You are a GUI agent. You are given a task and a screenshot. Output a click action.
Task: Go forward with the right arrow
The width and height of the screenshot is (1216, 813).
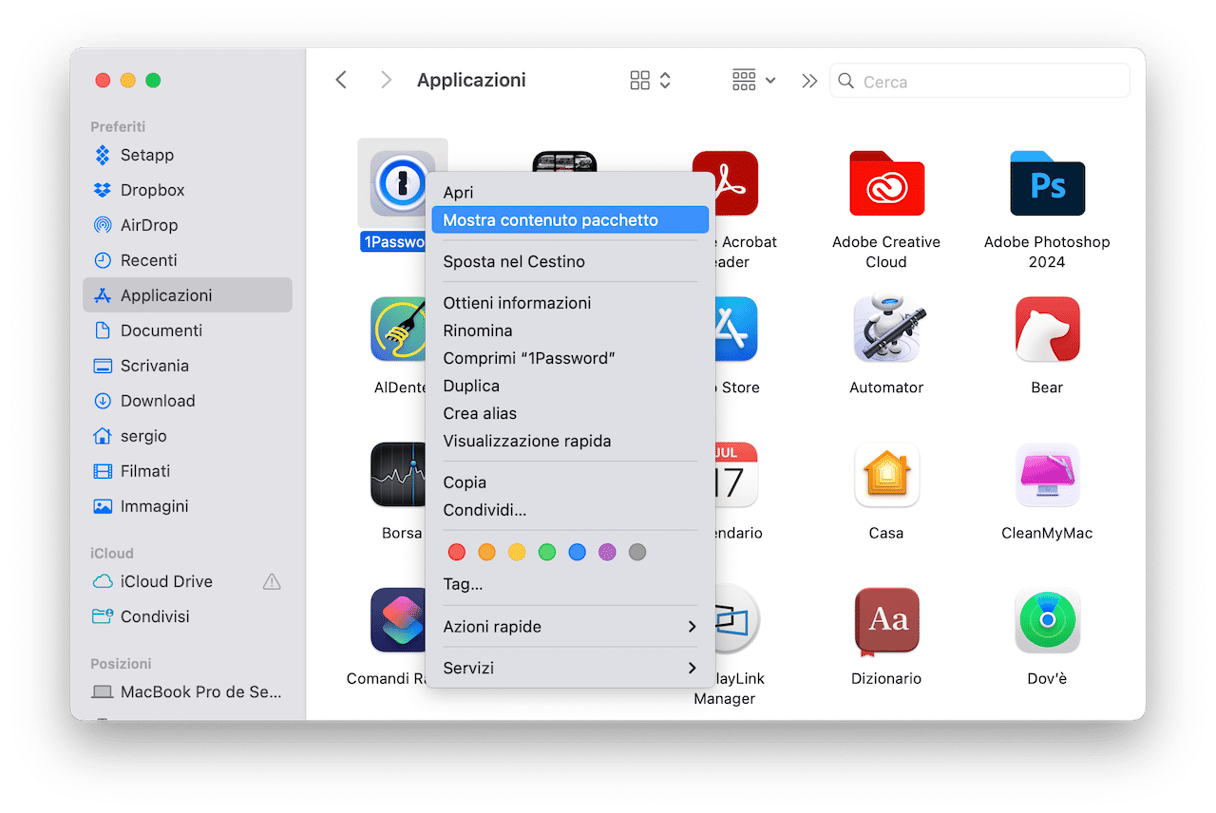(x=386, y=80)
